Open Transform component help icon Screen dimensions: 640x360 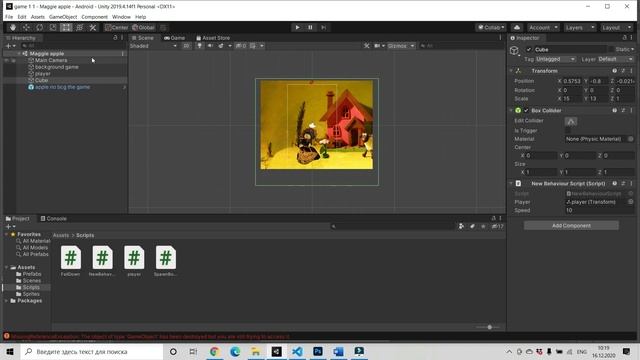(614, 71)
